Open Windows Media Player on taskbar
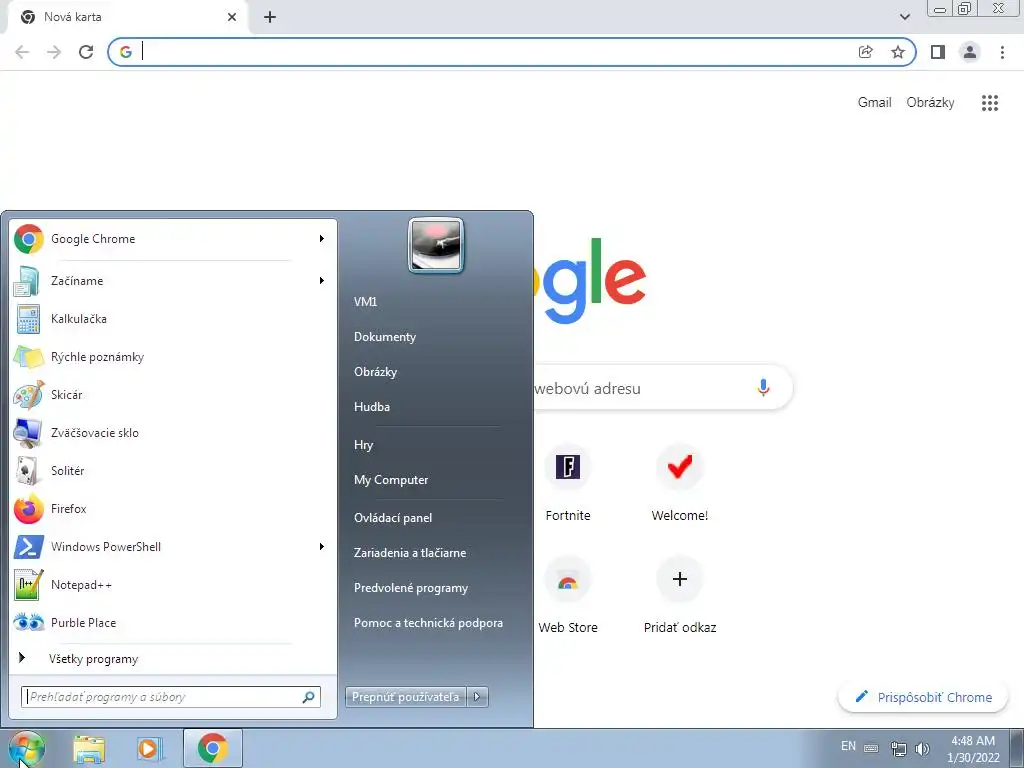 [x=149, y=749]
